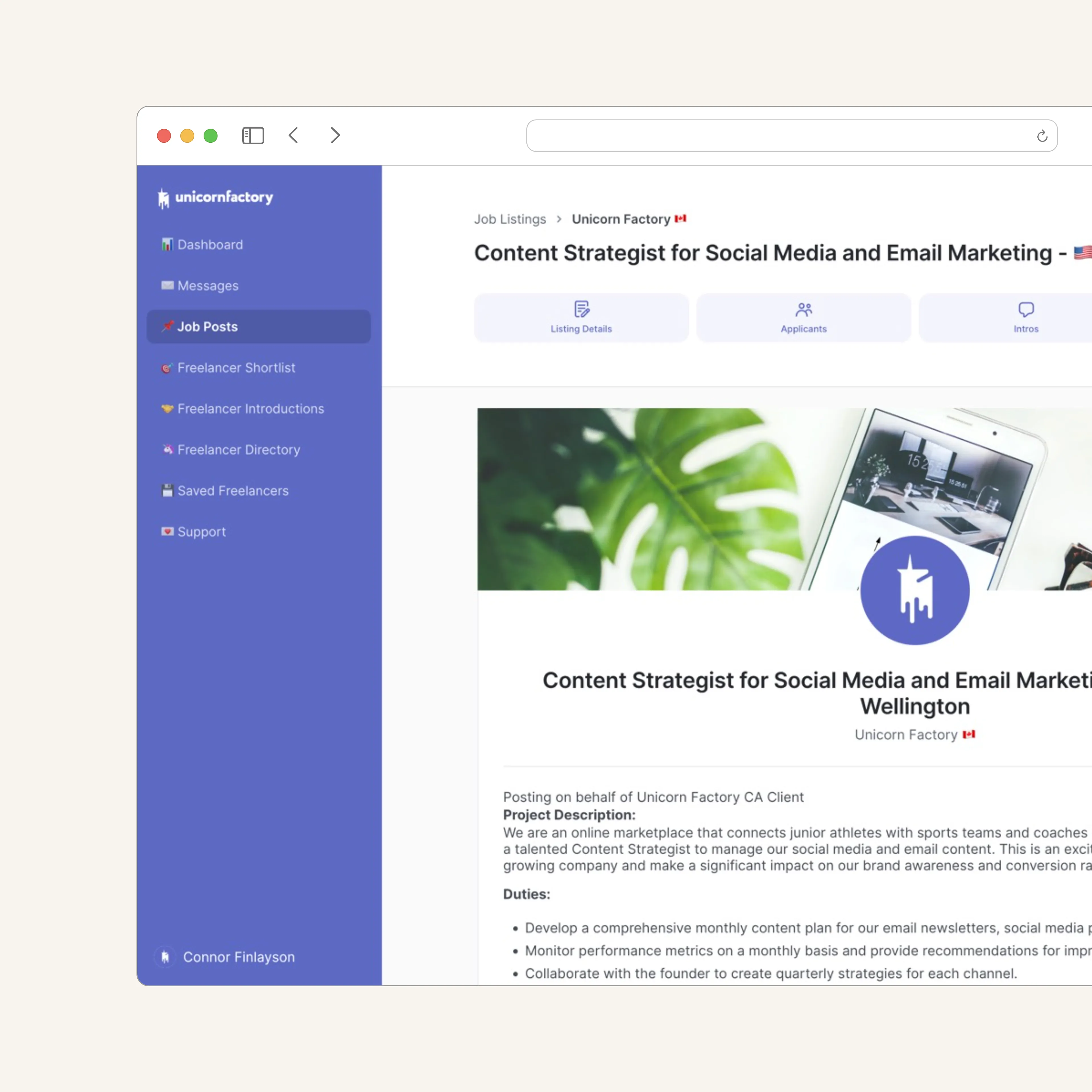Click the breadcrumb chevron separator

click(559, 219)
